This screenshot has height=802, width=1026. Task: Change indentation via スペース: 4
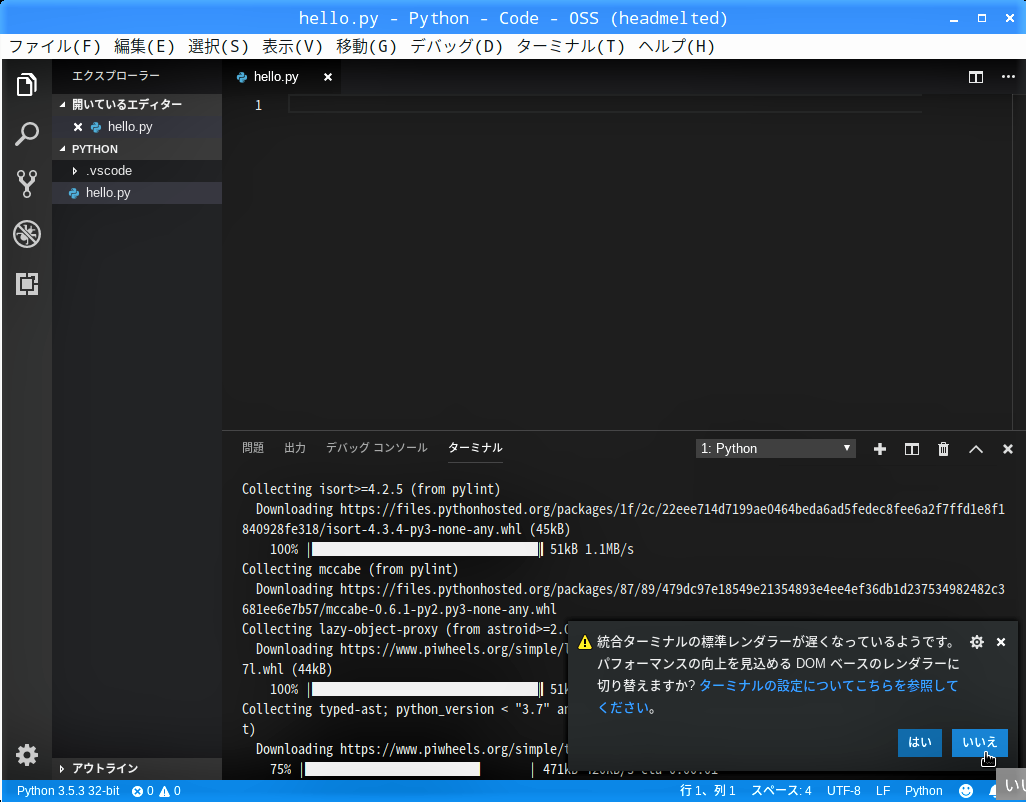click(x=781, y=791)
